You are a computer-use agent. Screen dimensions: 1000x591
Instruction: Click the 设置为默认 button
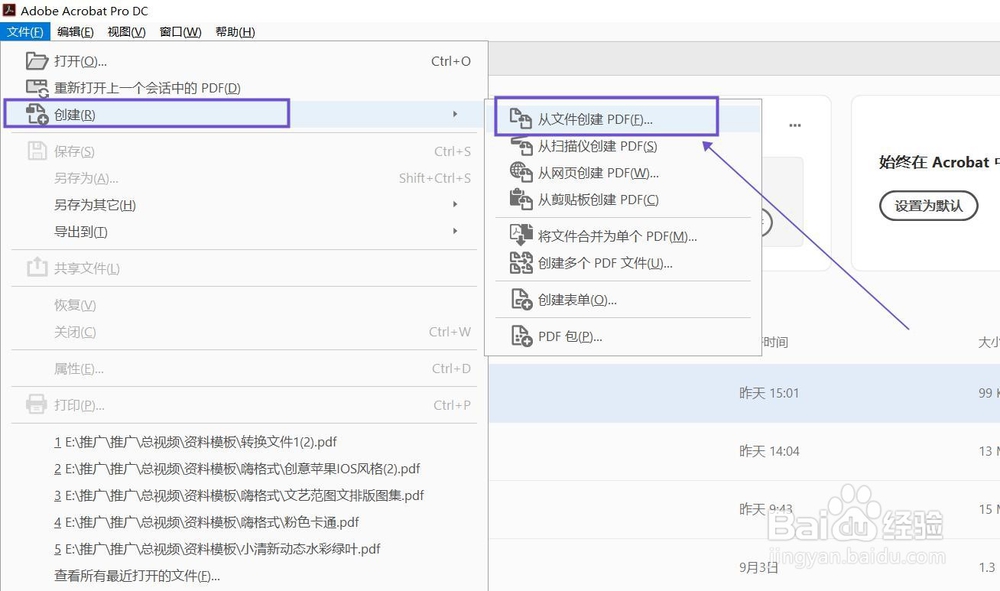pos(930,205)
